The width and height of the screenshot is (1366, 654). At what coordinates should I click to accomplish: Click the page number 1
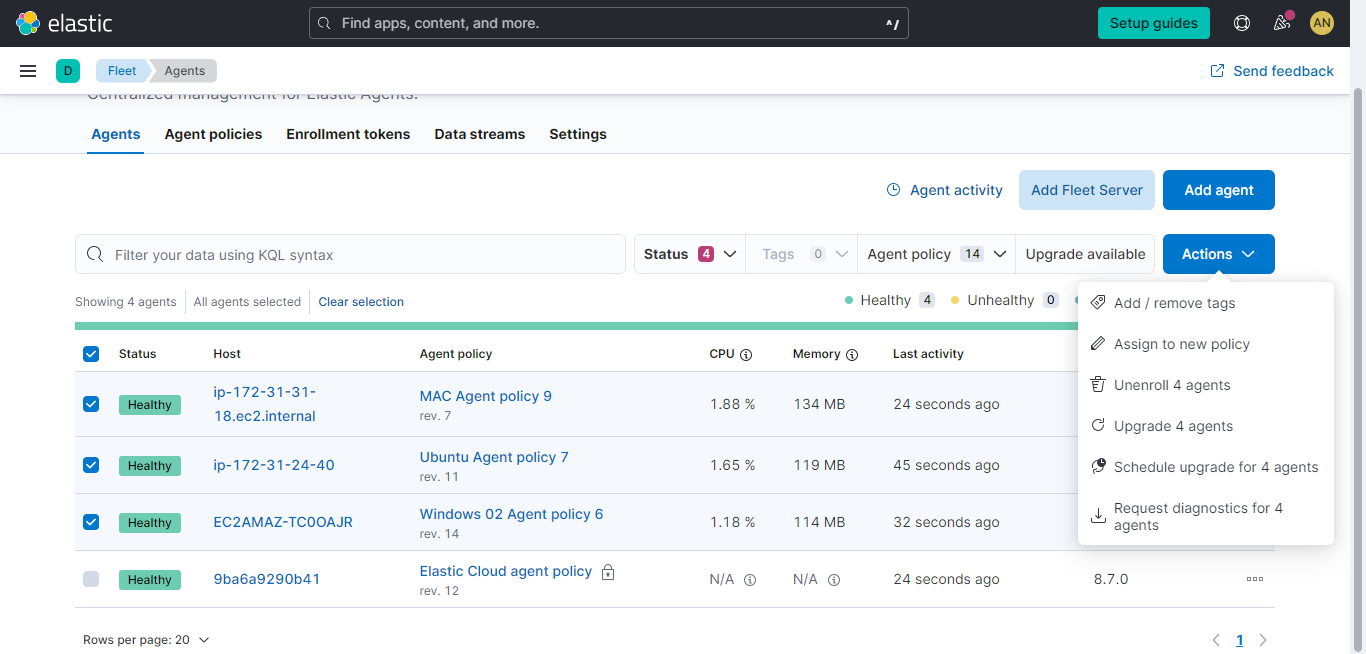coord(1240,640)
